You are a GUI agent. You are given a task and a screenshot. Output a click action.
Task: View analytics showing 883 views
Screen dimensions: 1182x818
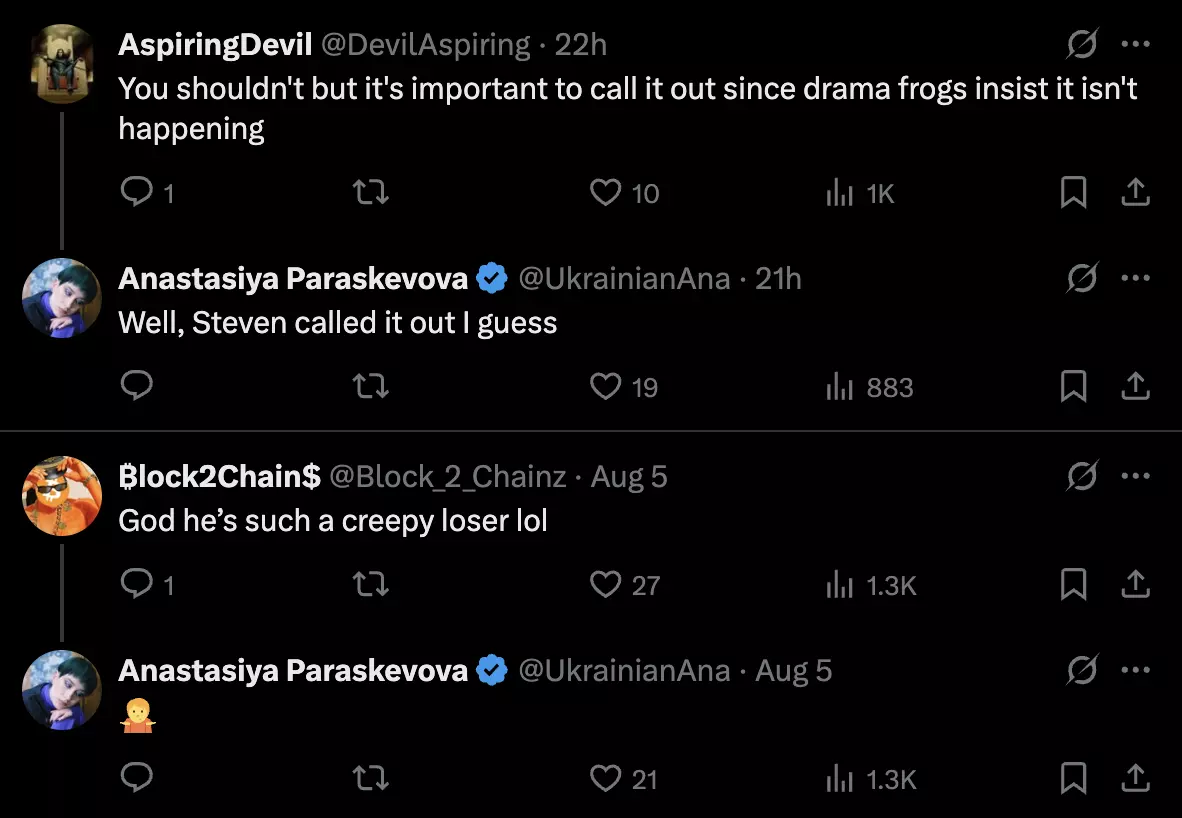(x=870, y=387)
